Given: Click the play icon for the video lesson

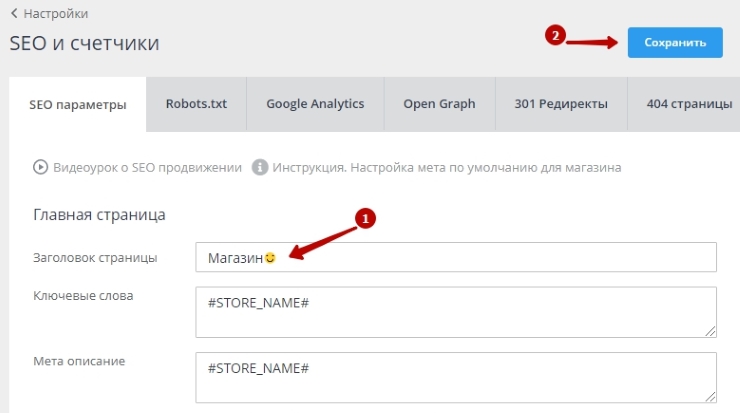Looking at the screenshot, I should pos(41,167).
